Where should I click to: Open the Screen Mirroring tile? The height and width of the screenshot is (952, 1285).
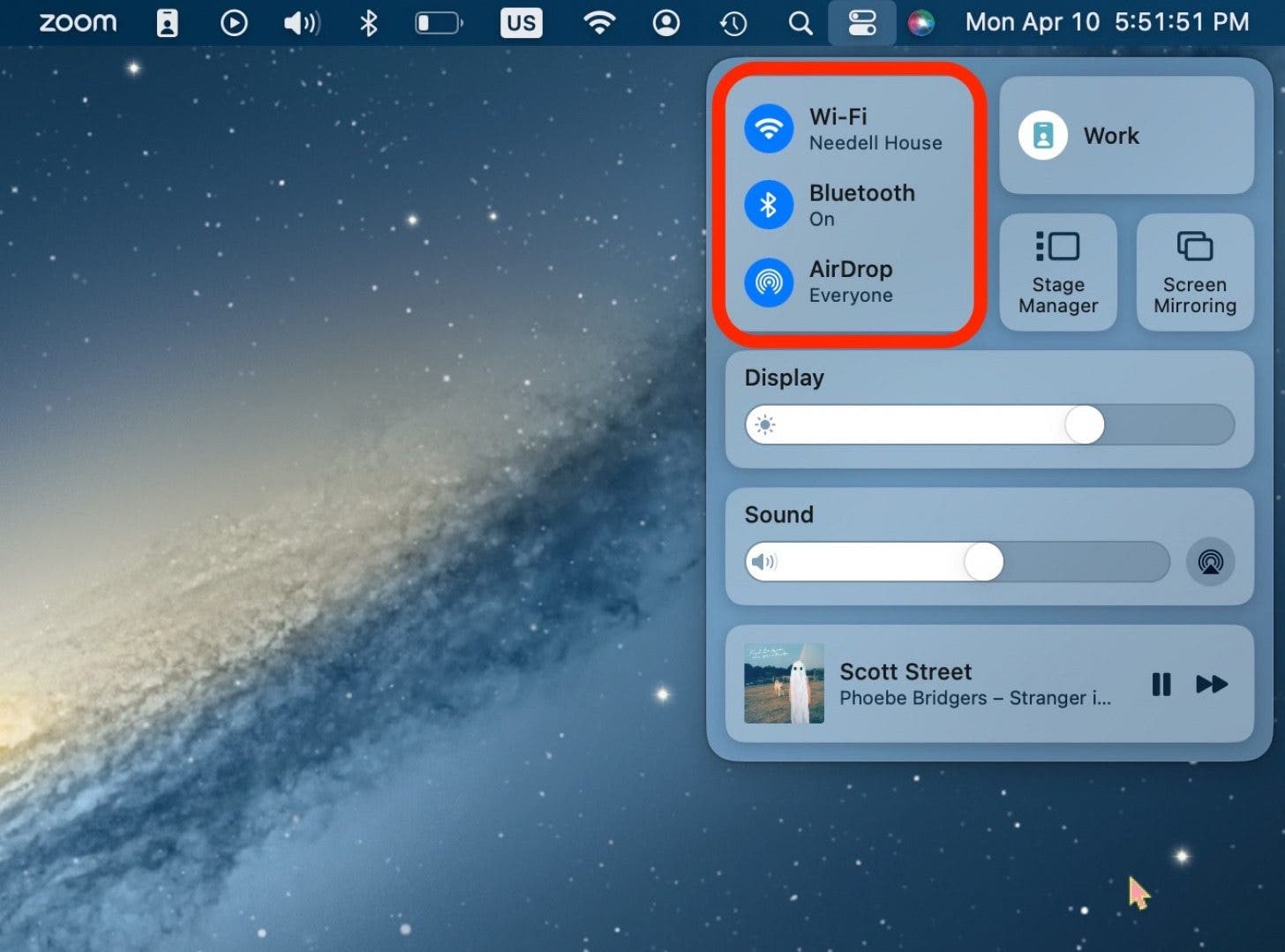[x=1195, y=273]
